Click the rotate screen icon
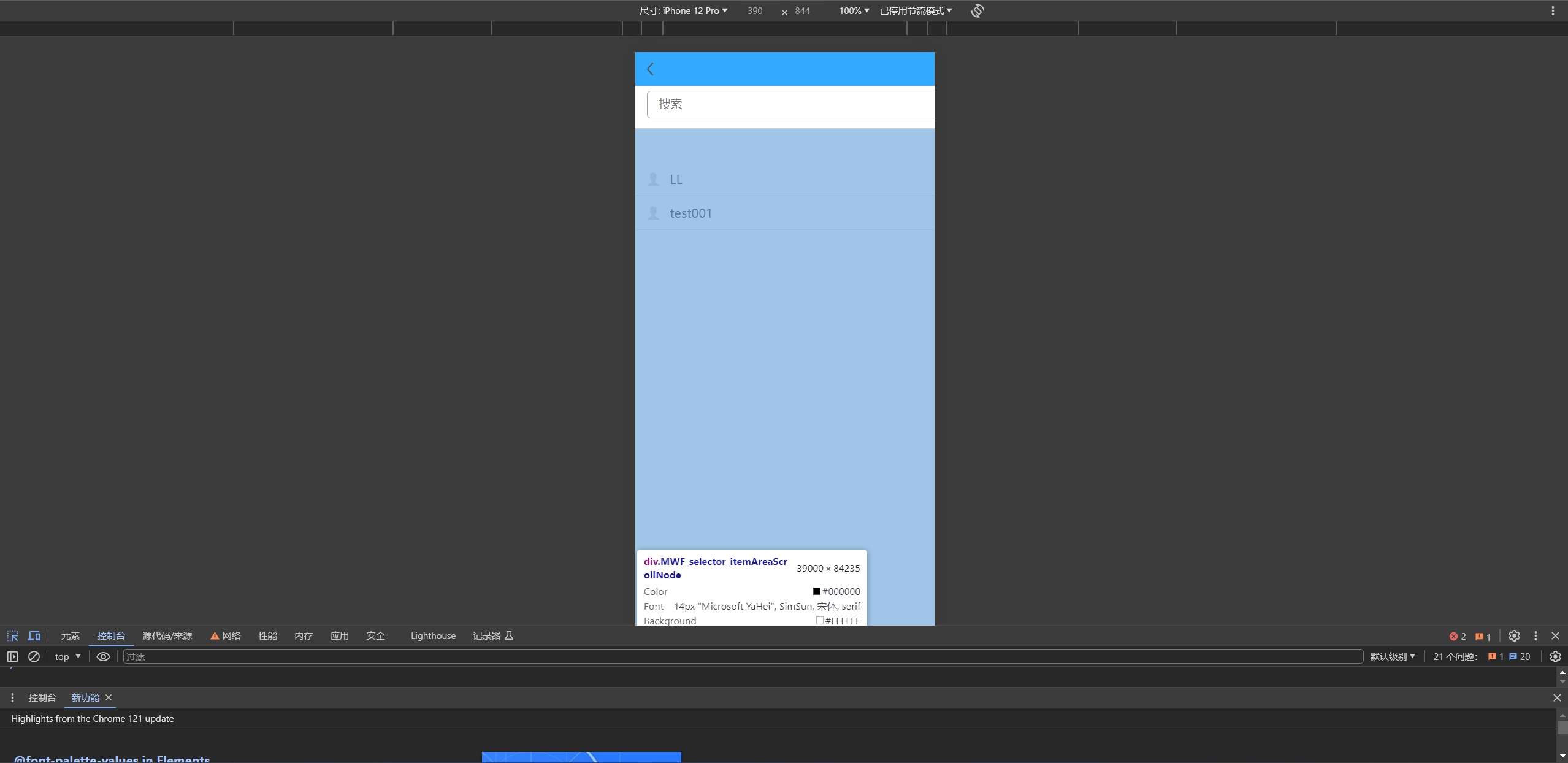The image size is (1568, 763). tap(977, 11)
